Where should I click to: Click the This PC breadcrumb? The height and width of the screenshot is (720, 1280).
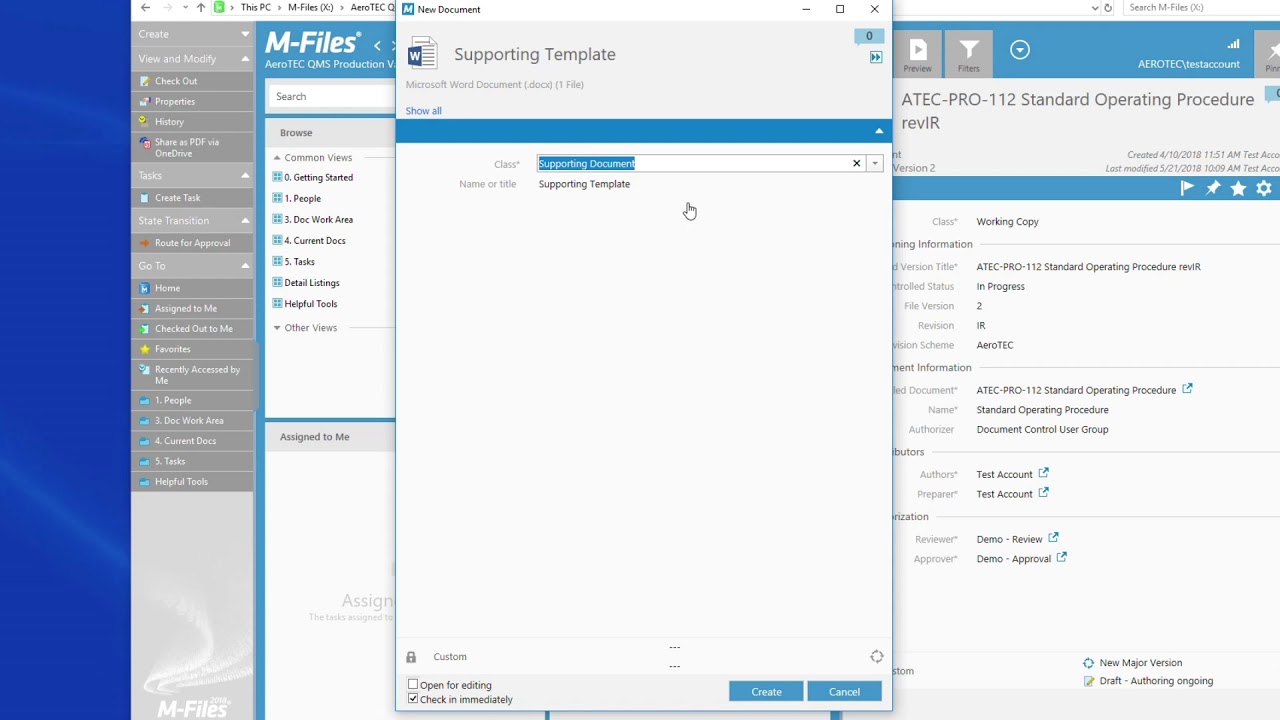[255, 8]
